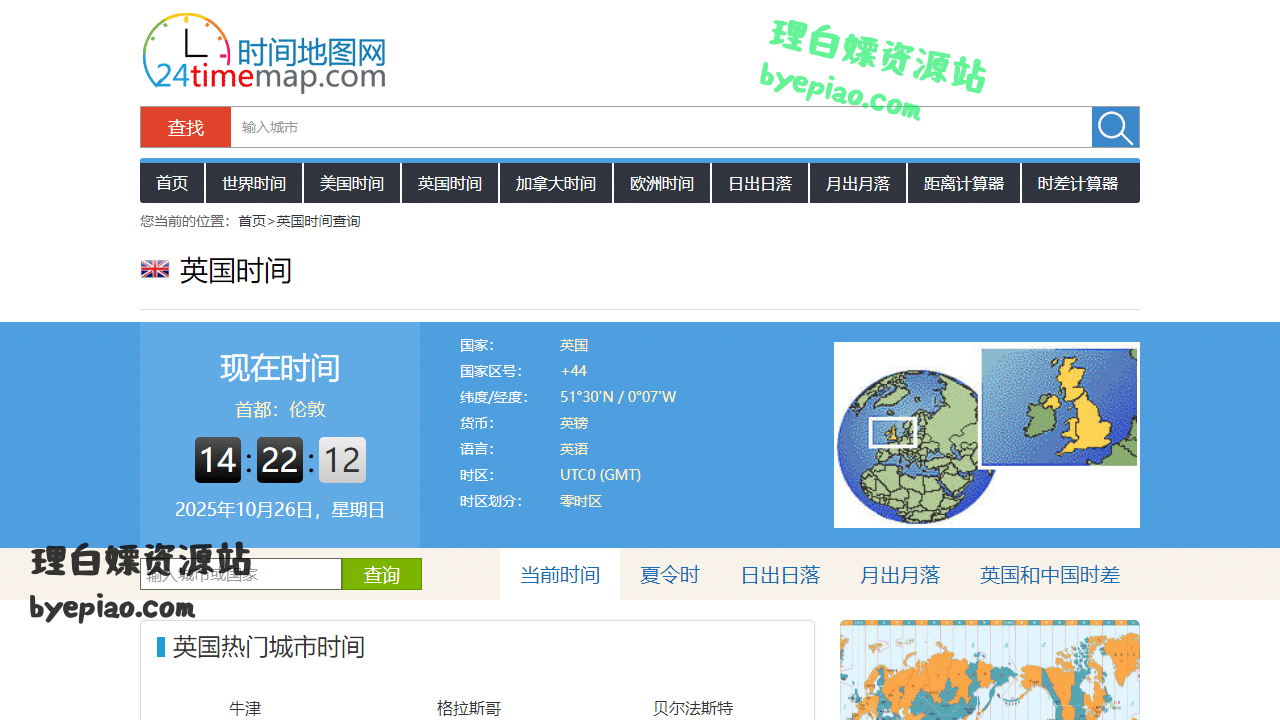
Task: Open the 加拿大时间 page
Action: (x=555, y=183)
